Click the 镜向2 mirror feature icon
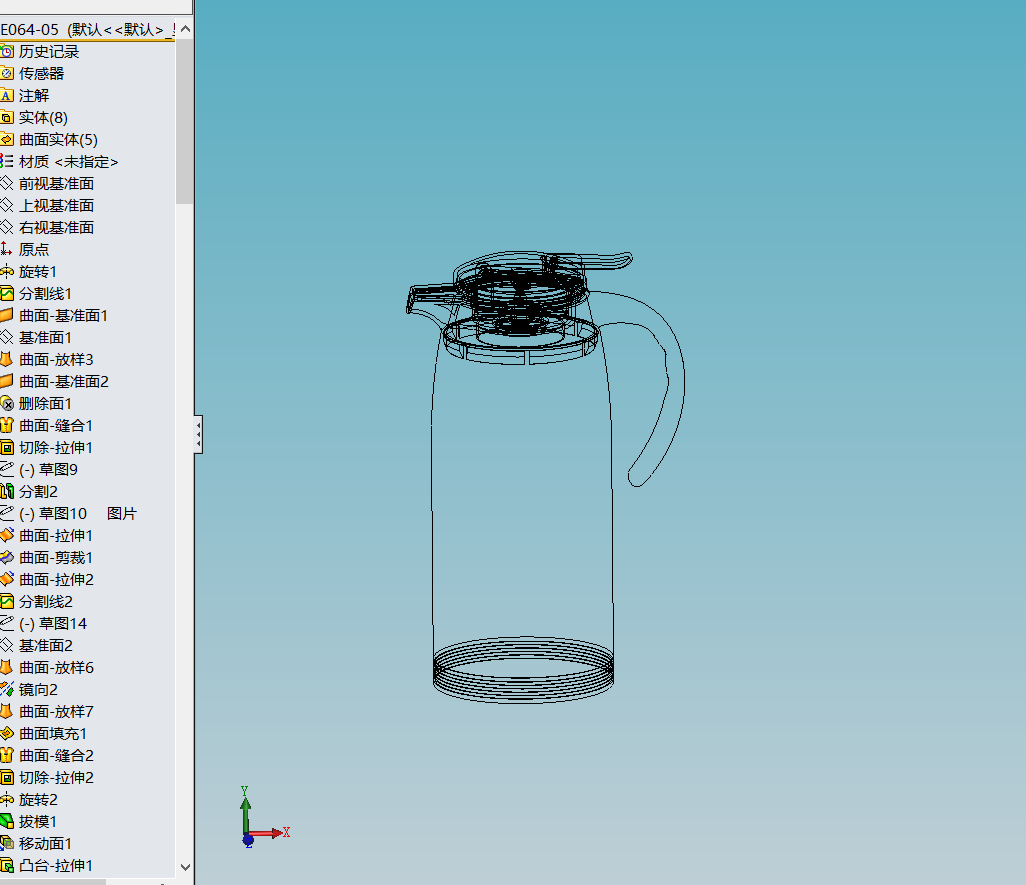The width and height of the screenshot is (1026, 885). pyautogui.click(x=7, y=689)
